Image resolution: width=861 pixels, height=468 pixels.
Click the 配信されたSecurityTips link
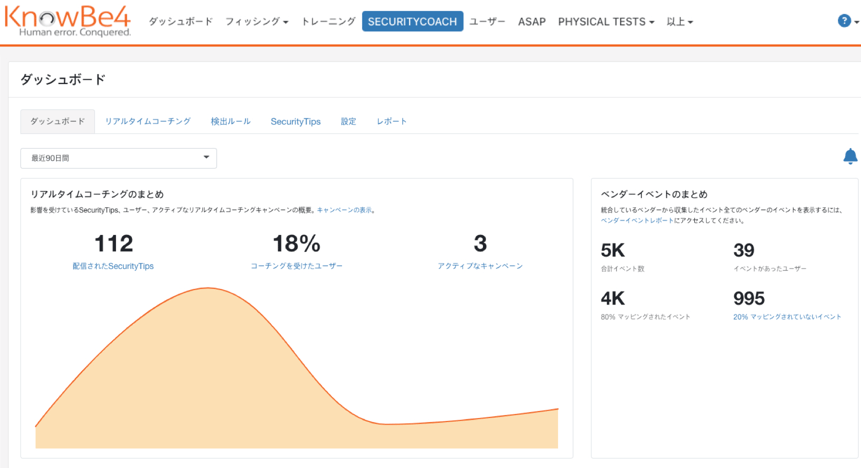point(113,266)
